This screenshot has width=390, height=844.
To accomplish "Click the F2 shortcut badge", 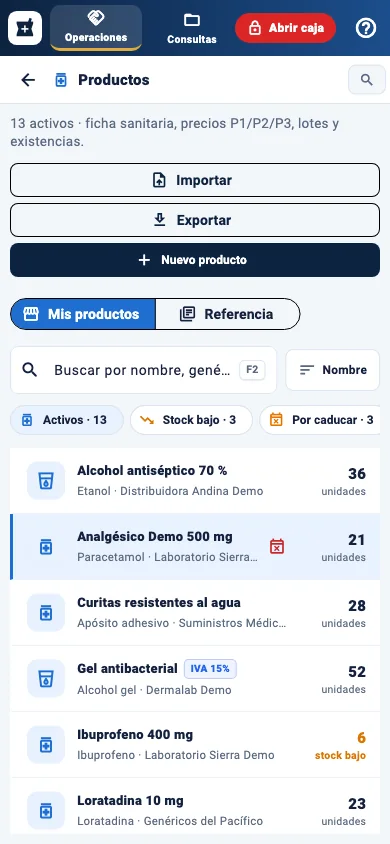I will [x=252, y=370].
